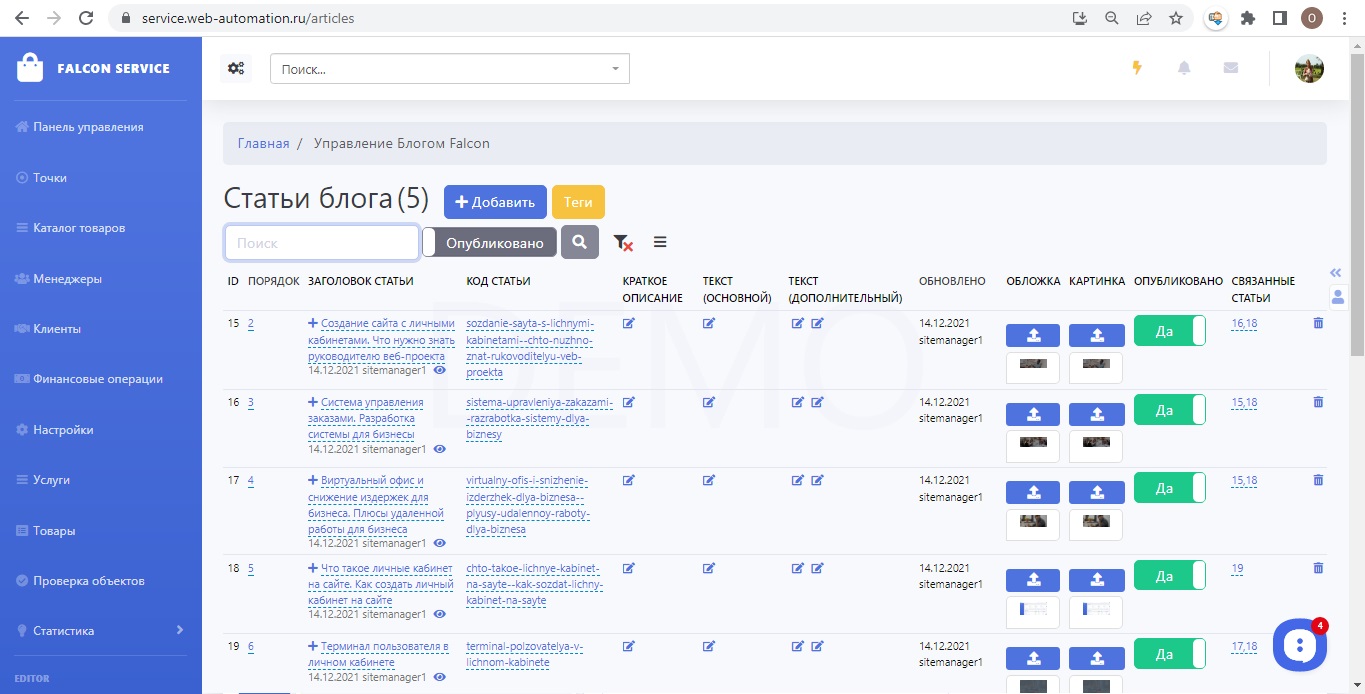Toggle the Опубликовано filter switch

tap(489, 243)
